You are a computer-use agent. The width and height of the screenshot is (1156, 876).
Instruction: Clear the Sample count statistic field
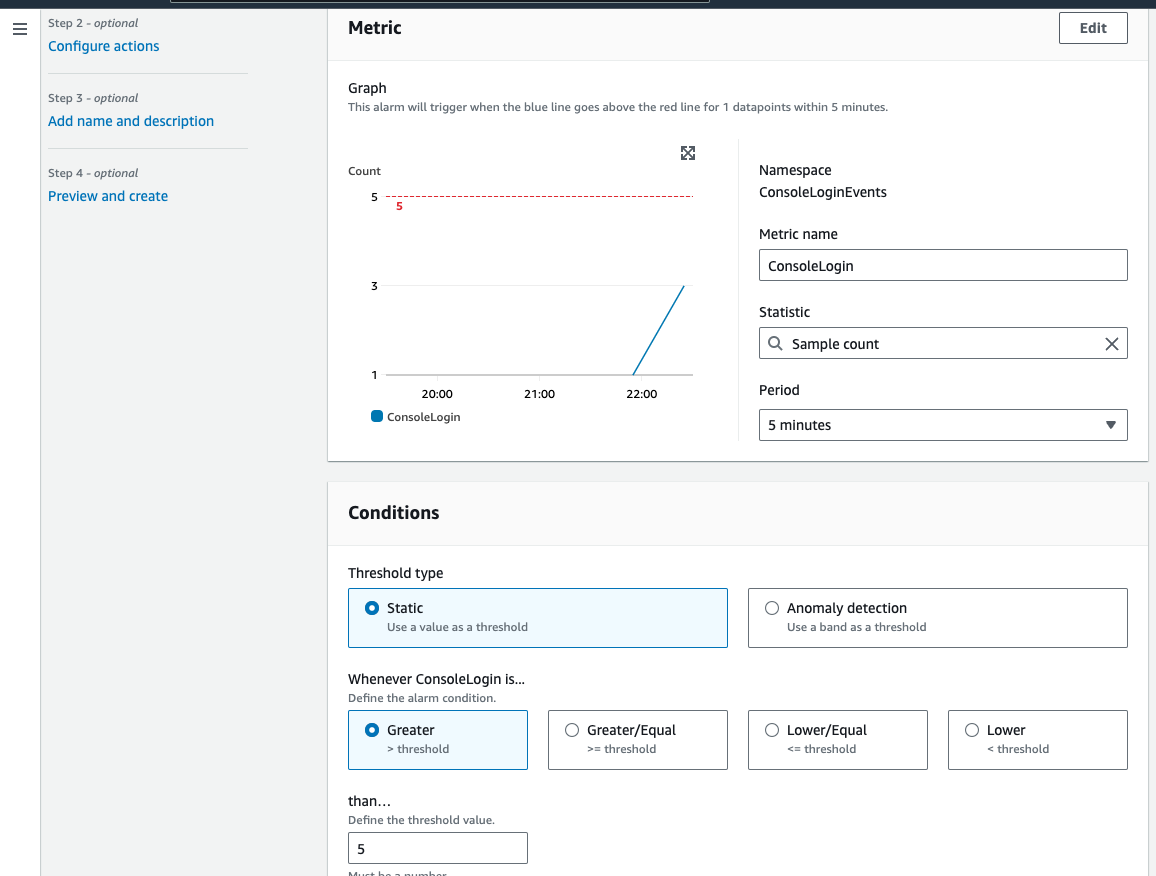pos(1111,344)
